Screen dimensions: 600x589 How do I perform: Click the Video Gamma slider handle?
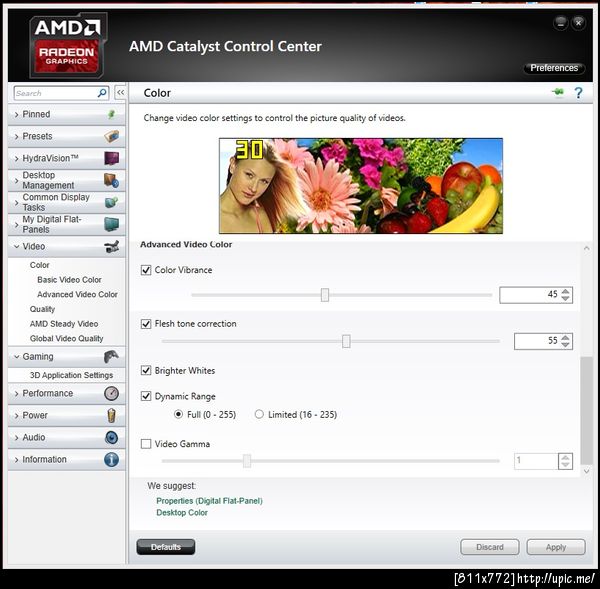point(247,461)
